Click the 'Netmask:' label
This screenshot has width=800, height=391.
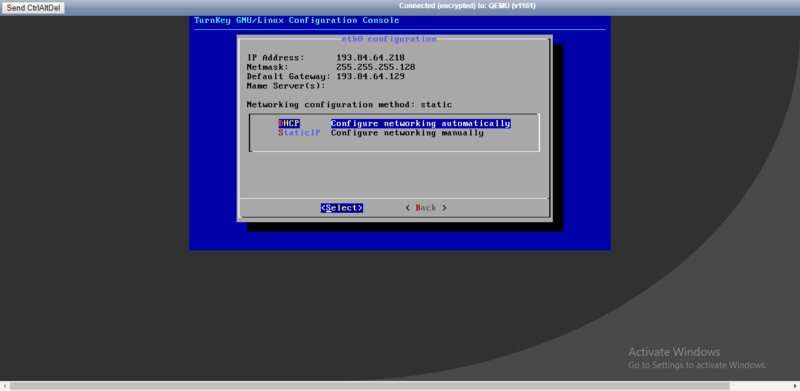tap(268, 67)
